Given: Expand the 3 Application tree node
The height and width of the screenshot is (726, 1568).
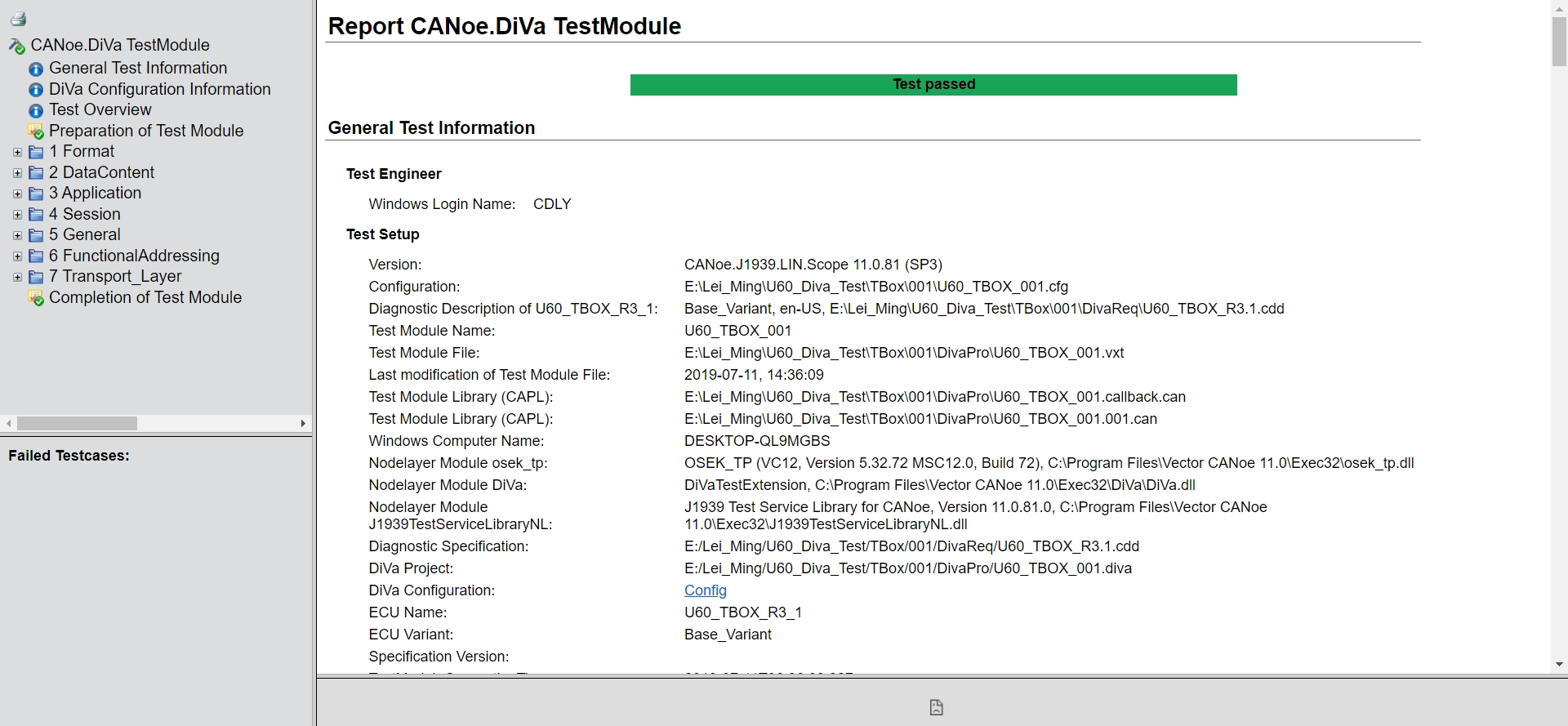Looking at the screenshot, I should click(17, 194).
